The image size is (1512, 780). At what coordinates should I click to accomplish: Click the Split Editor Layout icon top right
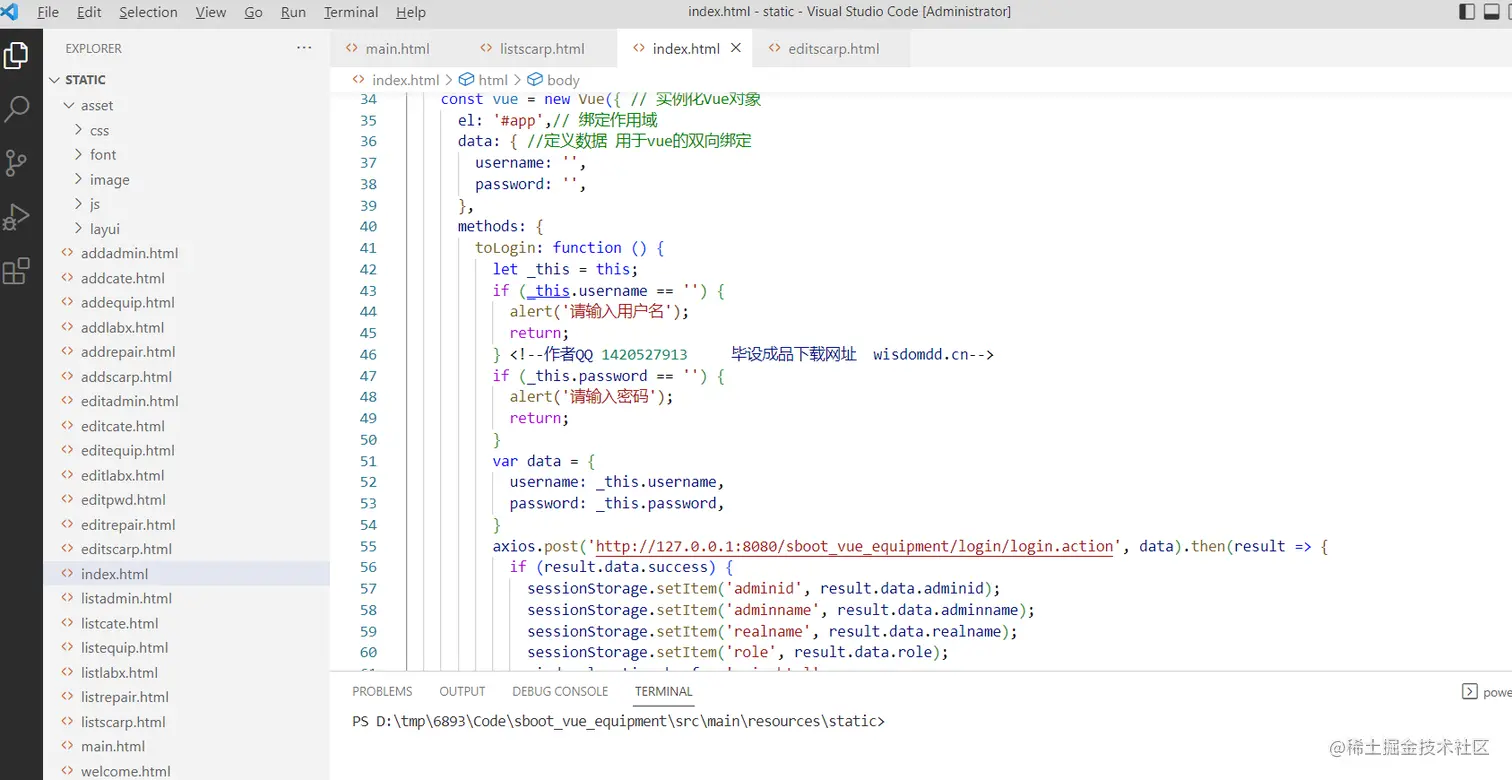pos(1466,11)
